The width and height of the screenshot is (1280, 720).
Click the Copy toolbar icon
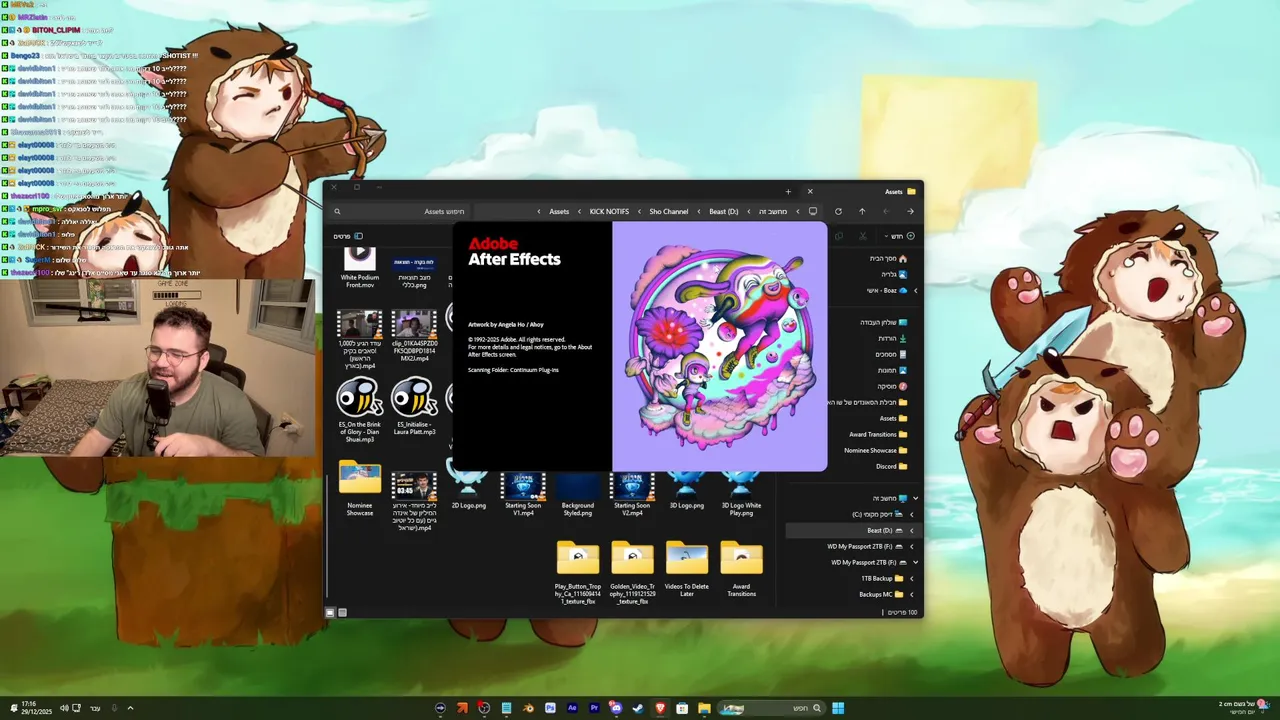(838, 236)
